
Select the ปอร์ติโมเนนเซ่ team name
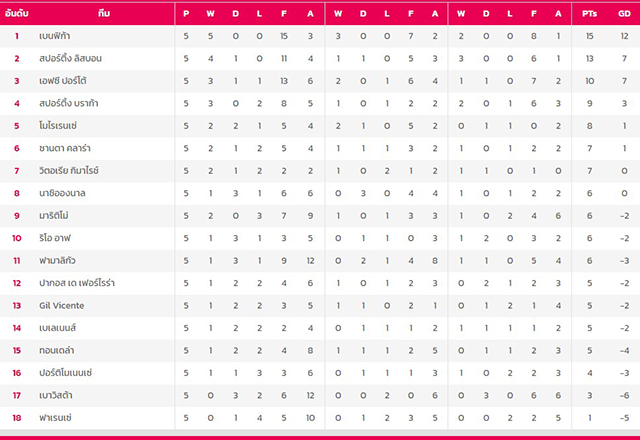[65, 373]
